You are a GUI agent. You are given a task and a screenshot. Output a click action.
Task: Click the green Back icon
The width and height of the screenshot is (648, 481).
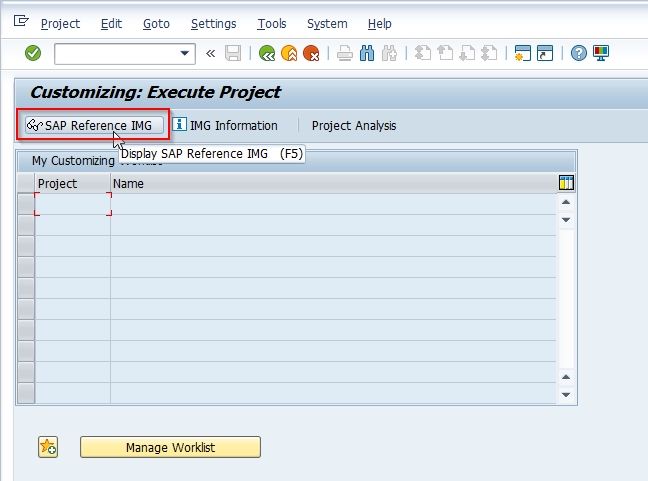pyautogui.click(x=267, y=53)
